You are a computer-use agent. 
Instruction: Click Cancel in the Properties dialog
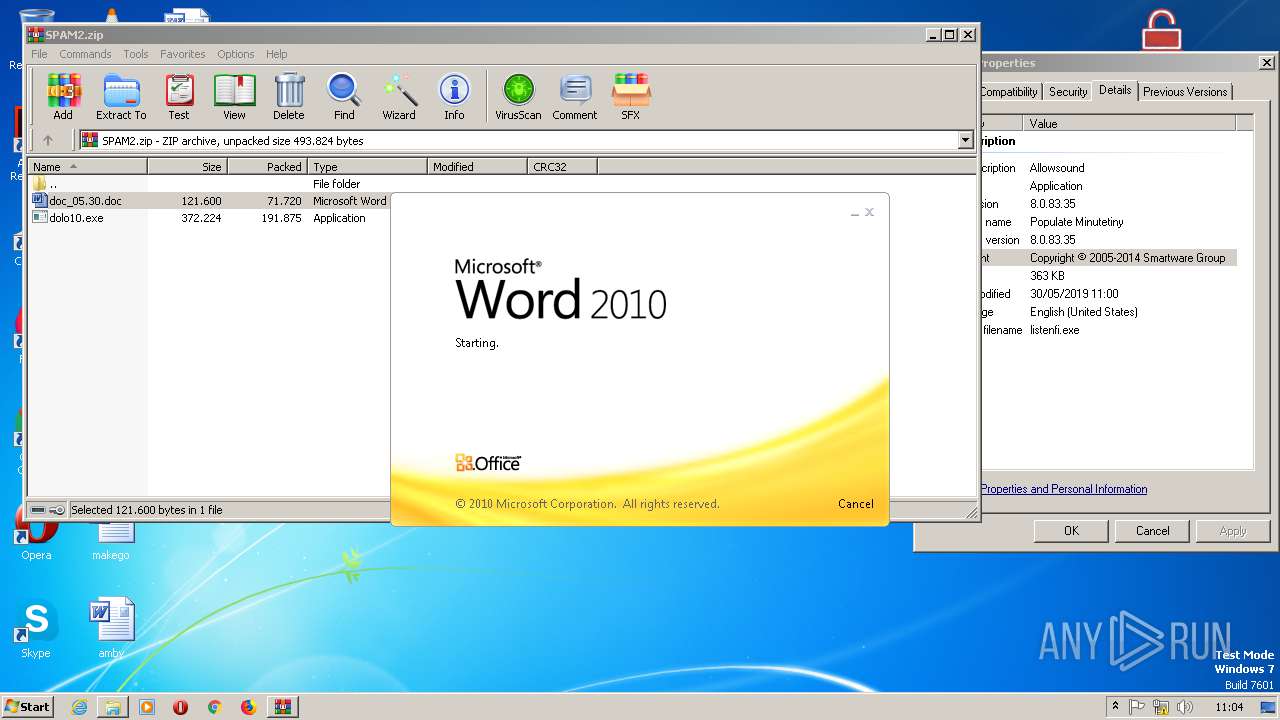tap(1152, 530)
